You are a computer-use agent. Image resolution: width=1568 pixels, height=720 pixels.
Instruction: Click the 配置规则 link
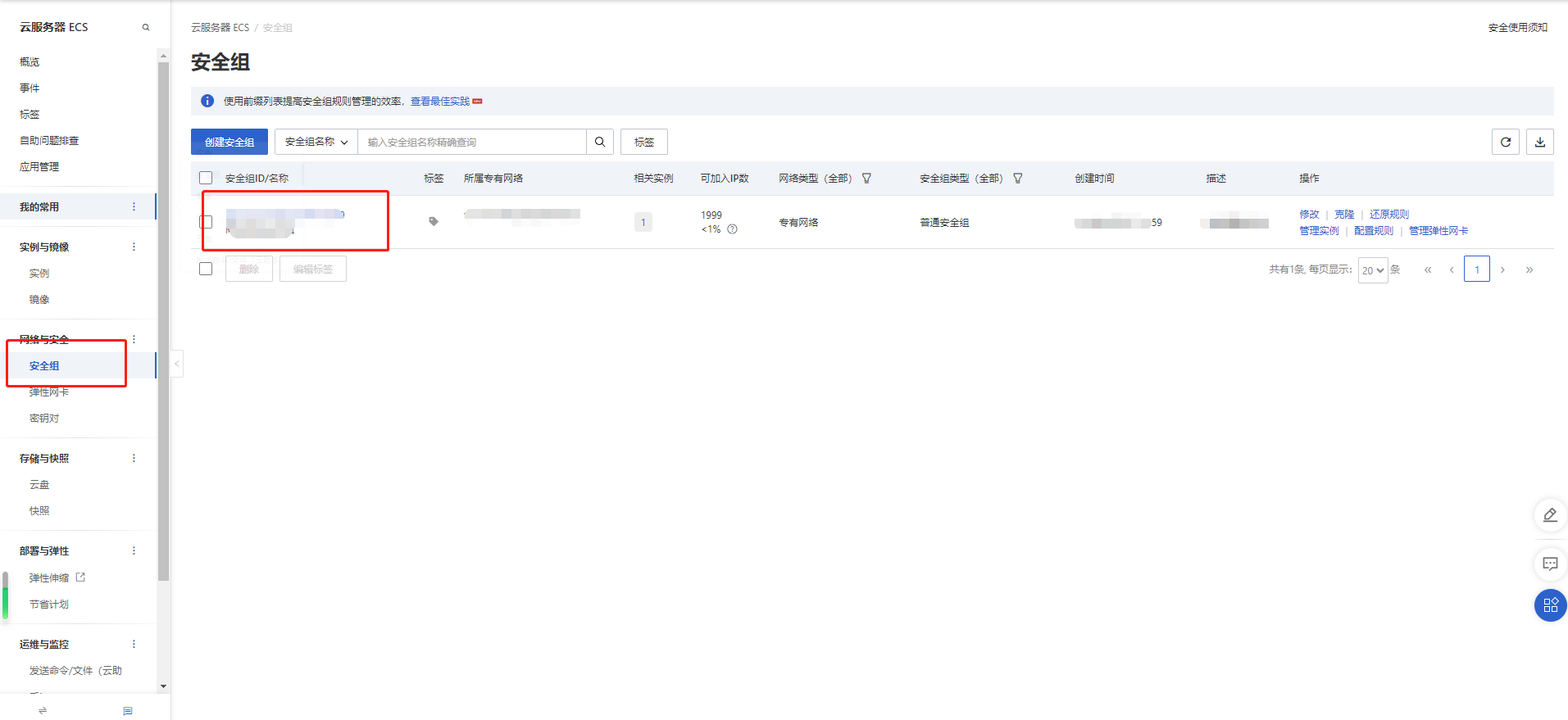pyautogui.click(x=1373, y=231)
